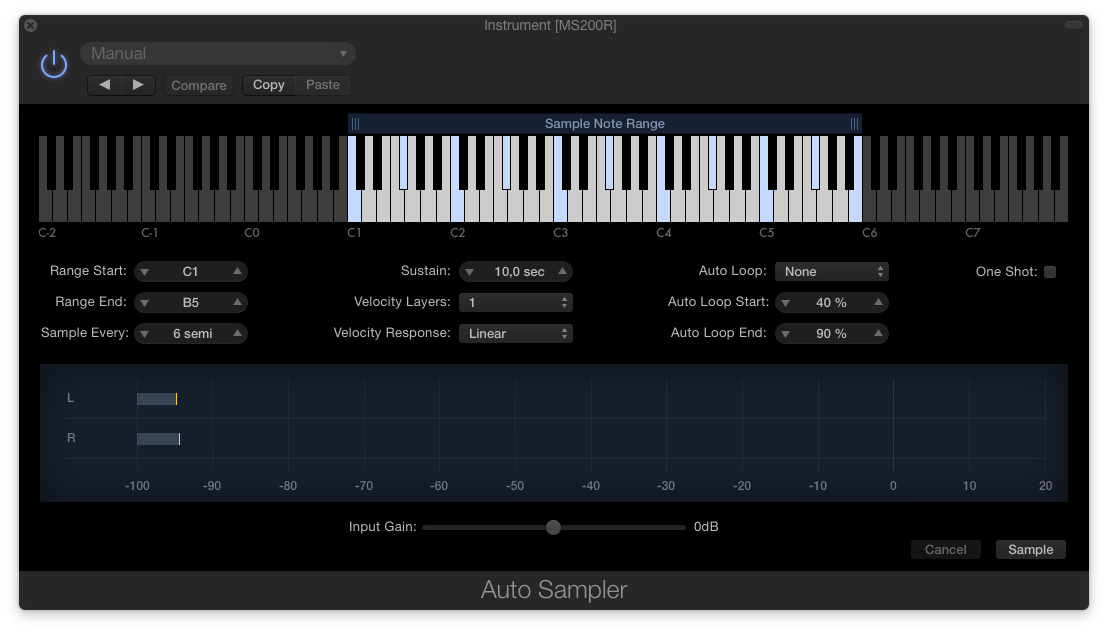Click the Paste button
The height and width of the screenshot is (633, 1108).
323,85
